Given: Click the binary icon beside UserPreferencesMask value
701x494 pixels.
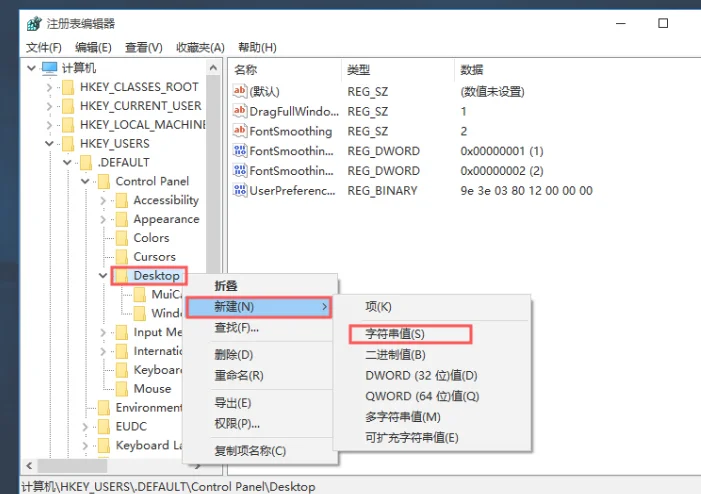Looking at the screenshot, I should click(240, 190).
